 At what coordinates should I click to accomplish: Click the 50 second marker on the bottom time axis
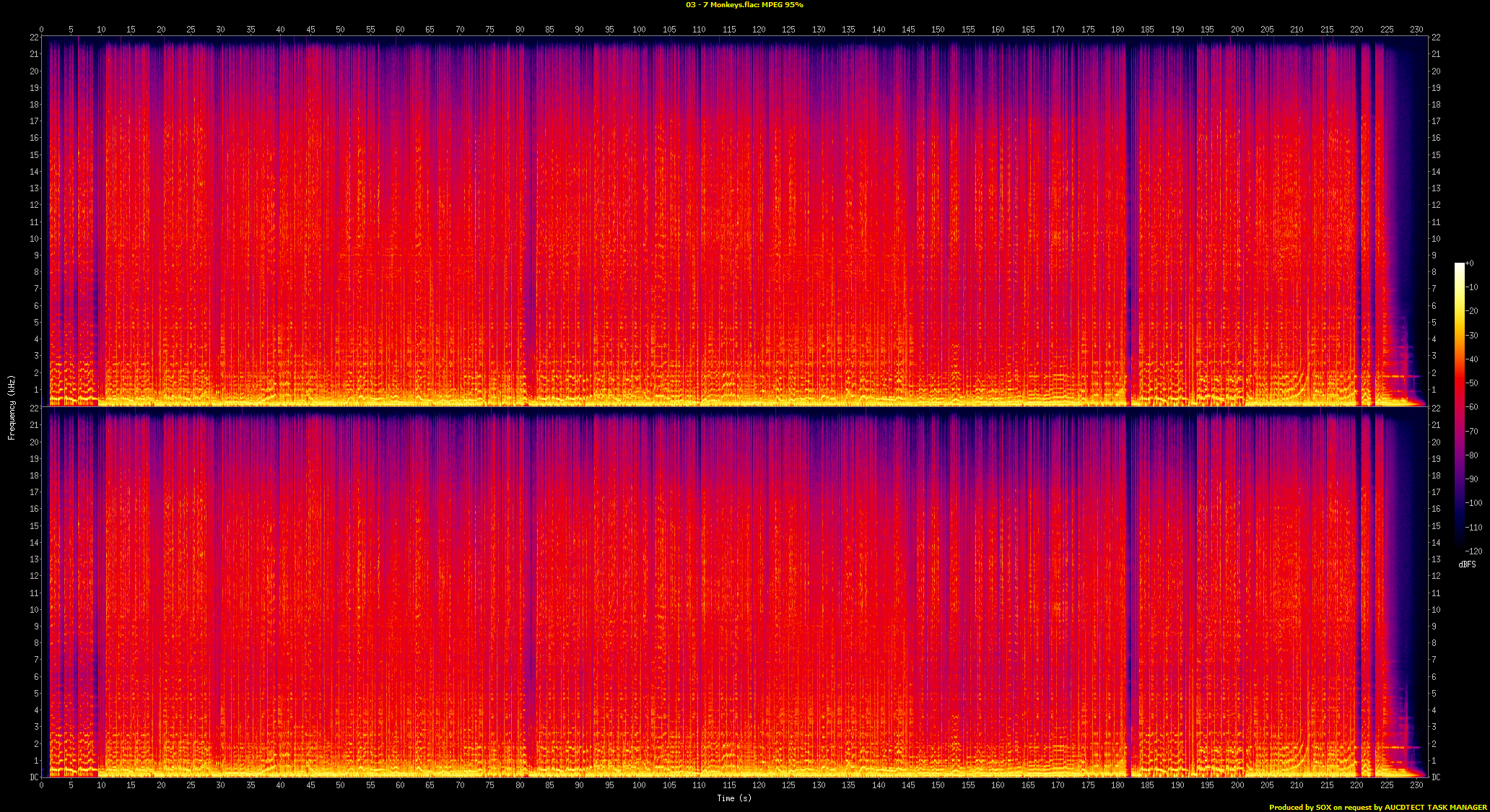340,785
